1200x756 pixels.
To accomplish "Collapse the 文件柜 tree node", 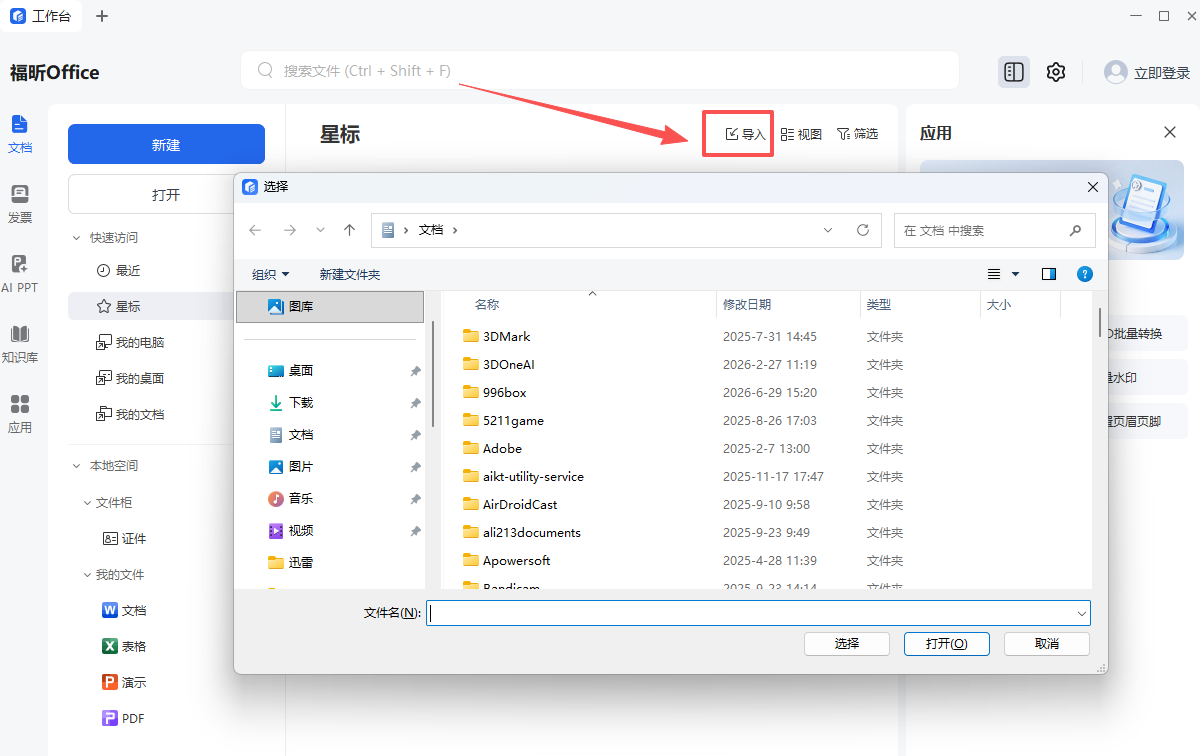I will pos(87,503).
